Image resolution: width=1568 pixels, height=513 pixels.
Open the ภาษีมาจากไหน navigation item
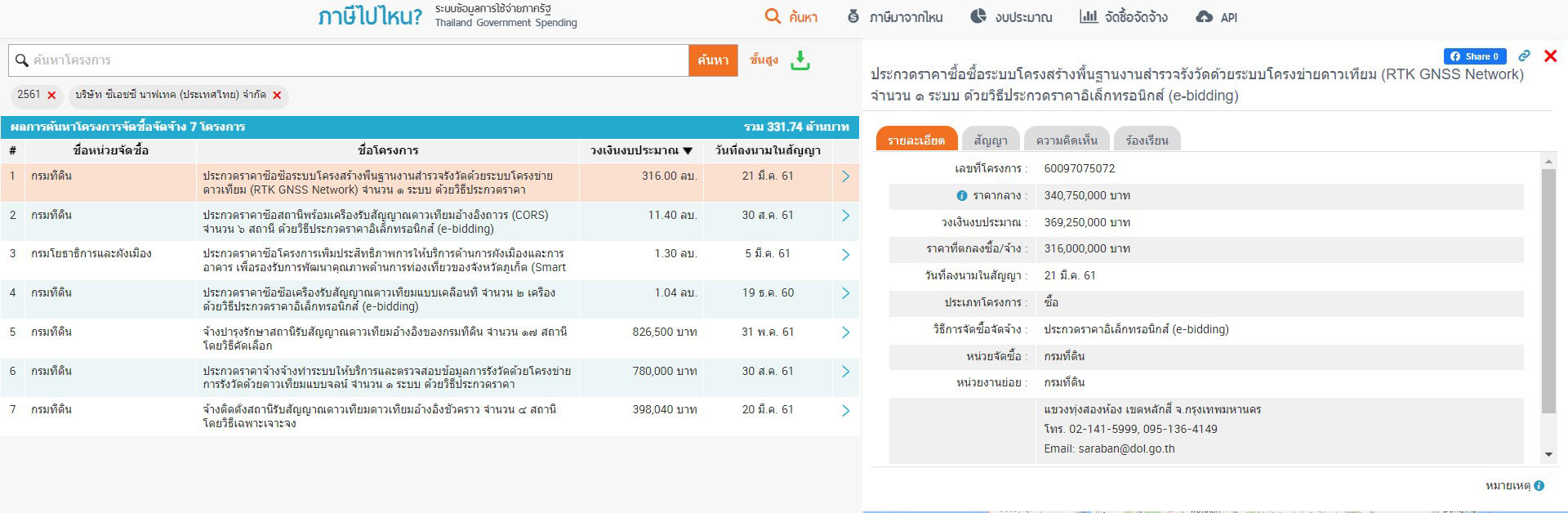tap(894, 17)
